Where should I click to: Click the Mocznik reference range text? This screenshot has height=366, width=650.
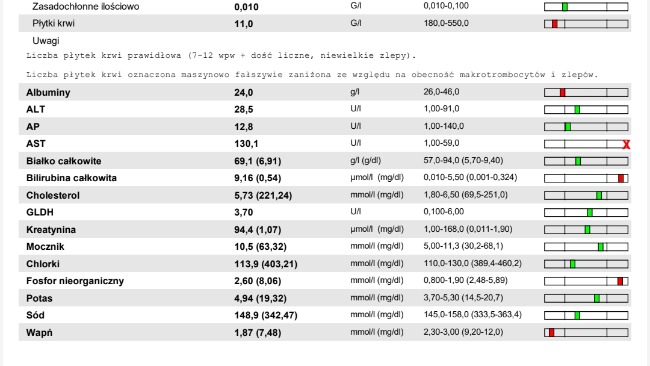coord(463,246)
